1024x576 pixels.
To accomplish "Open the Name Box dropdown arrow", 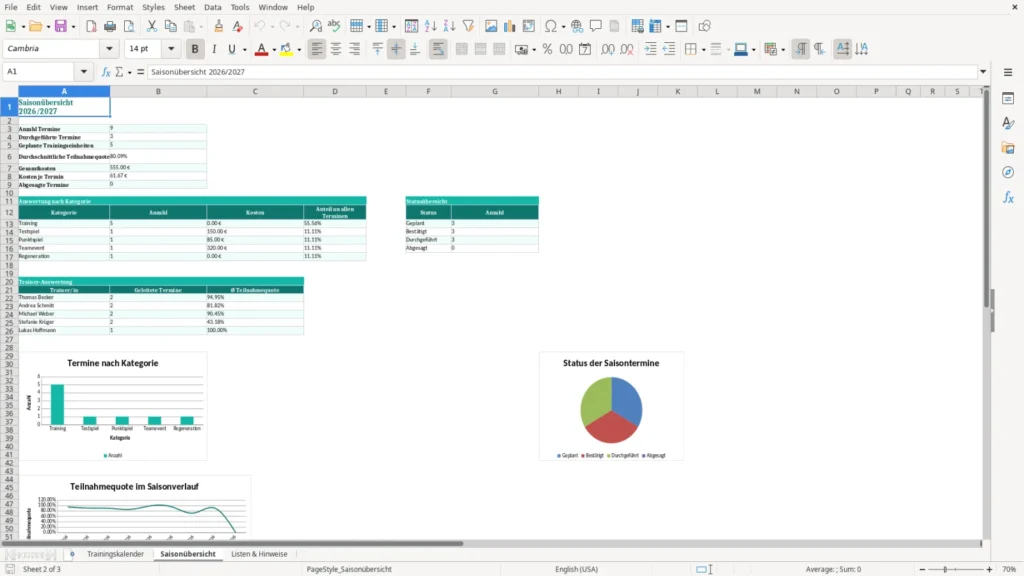I will pyautogui.click(x=84, y=72).
